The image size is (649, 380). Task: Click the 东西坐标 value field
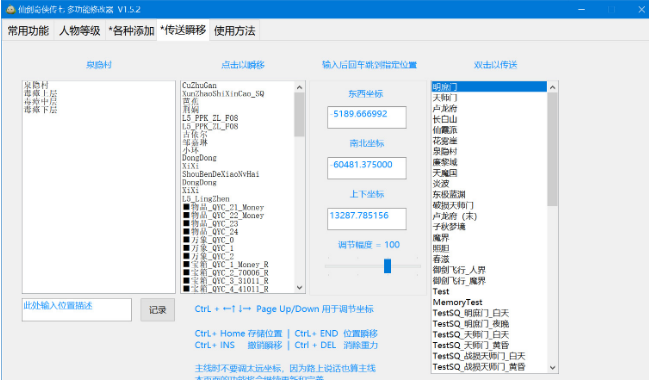pyautogui.click(x=367, y=117)
